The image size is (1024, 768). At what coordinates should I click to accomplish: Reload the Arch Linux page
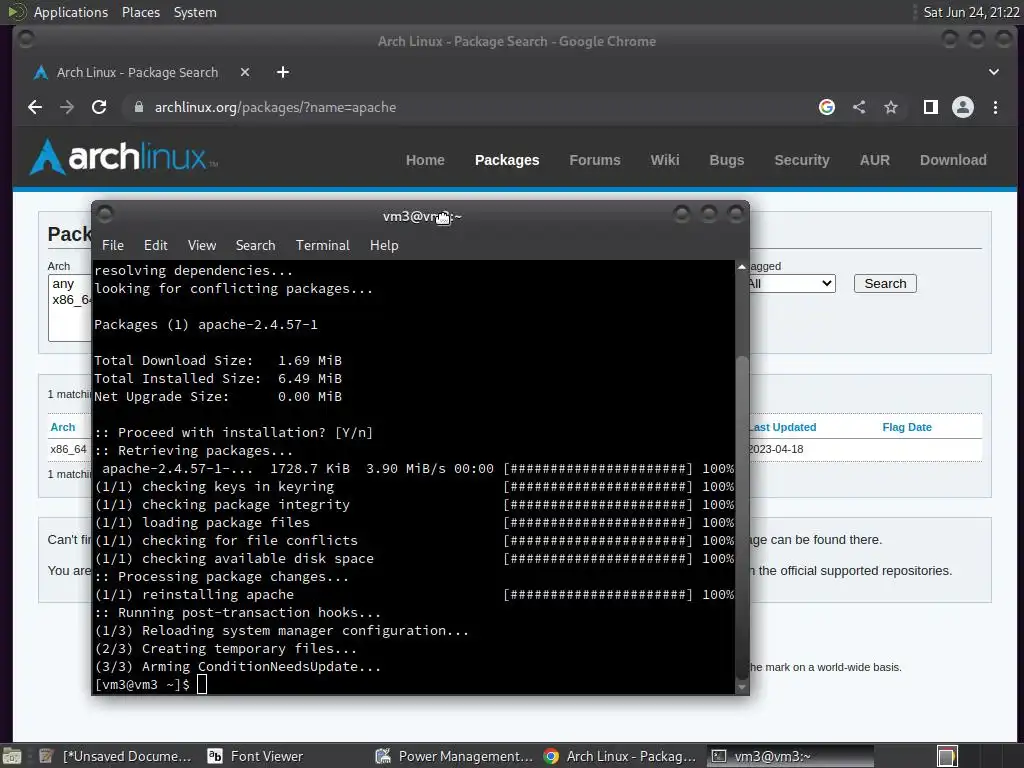point(99,107)
